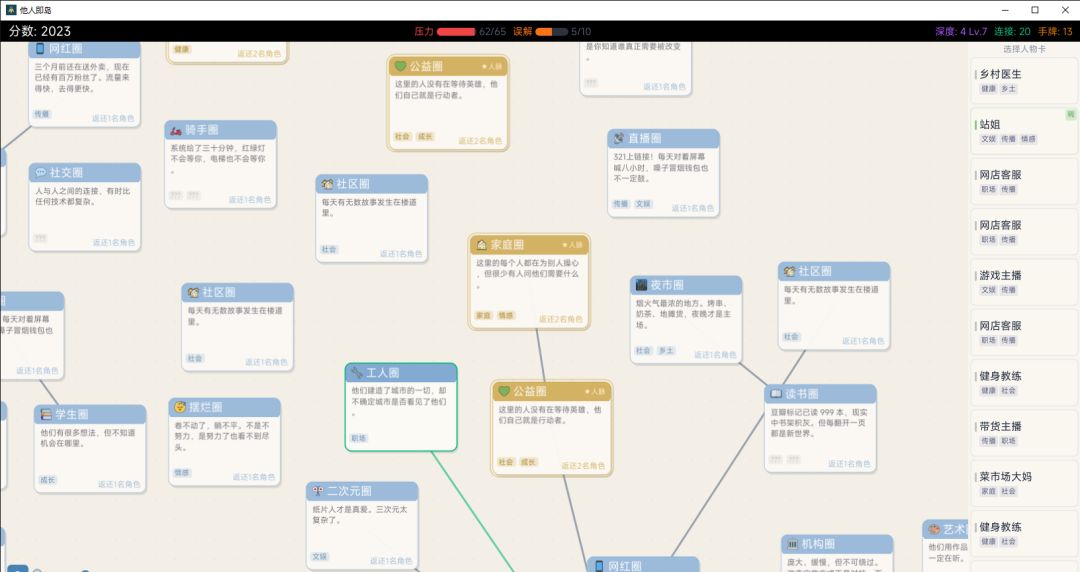Screen dimensions: 1080x572
Task: Click the 连接: 20 counter
Action: 1012,31
